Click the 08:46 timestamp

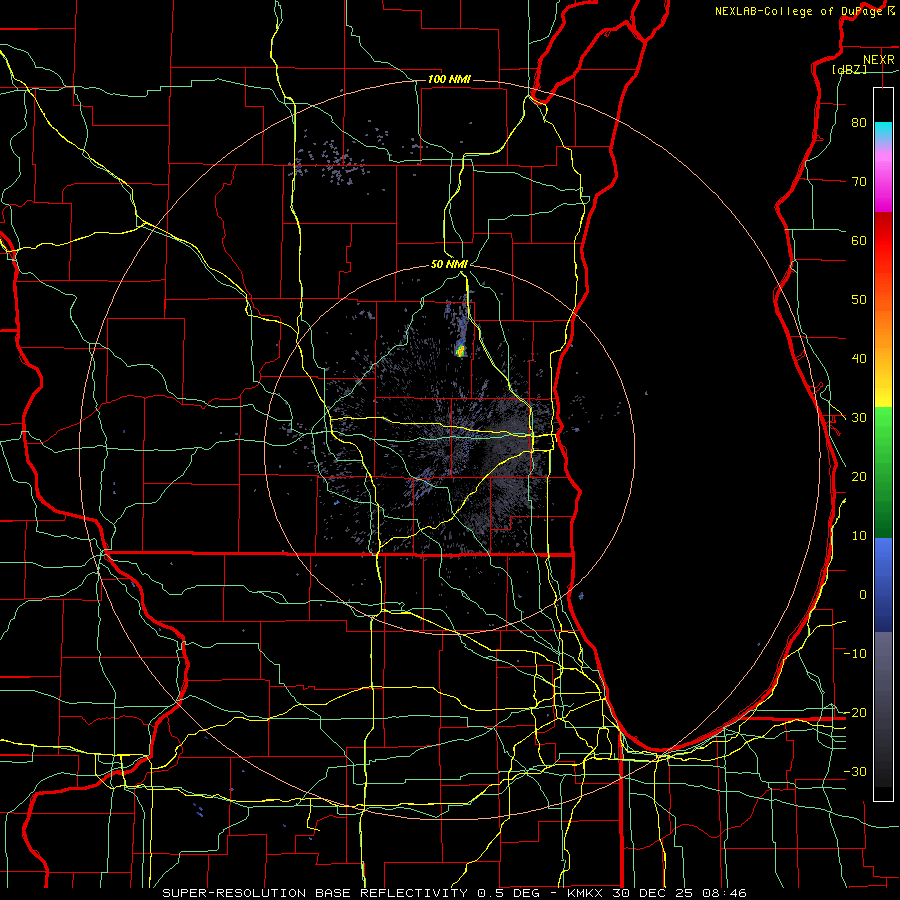pos(723,893)
